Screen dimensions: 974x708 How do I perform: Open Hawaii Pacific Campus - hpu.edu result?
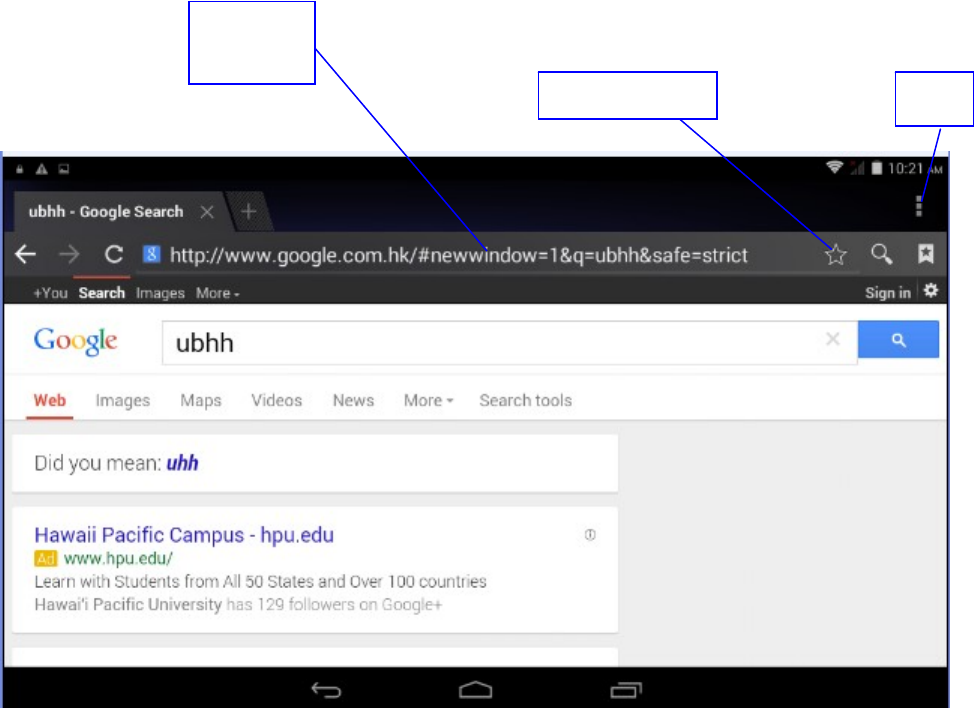tap(184, 535)
